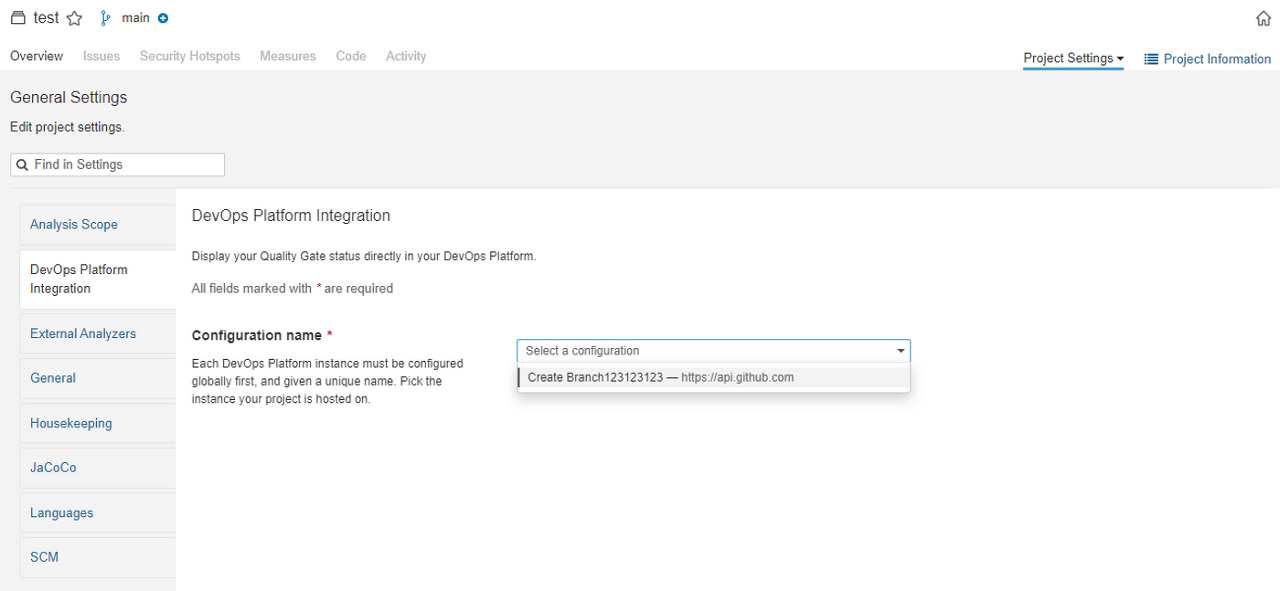The height and width of the screenshot is (591, 1280).
Task: Open JaCoCo settings category
Action: [98, 467]
